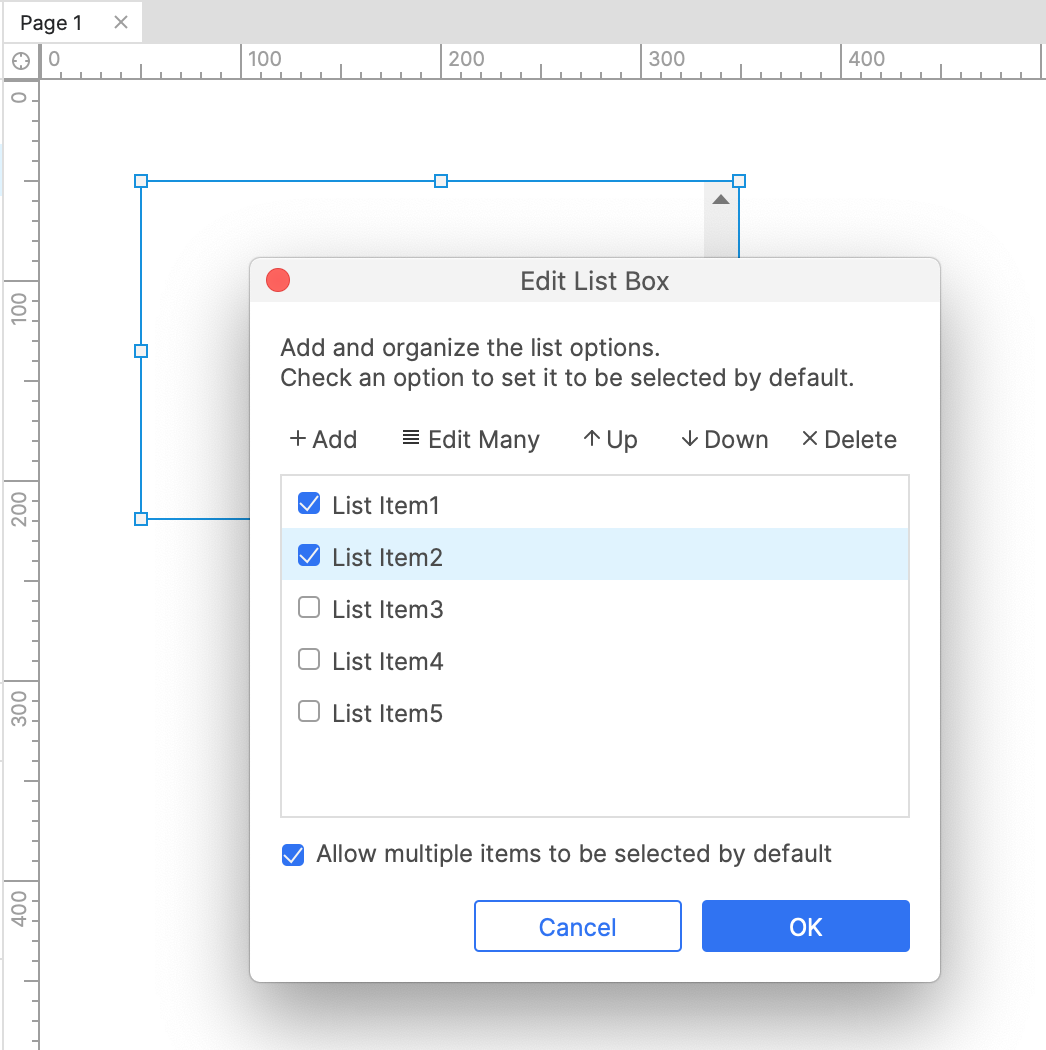
Task: Select the List Item4 row label
Action: (x=388, y=662)
